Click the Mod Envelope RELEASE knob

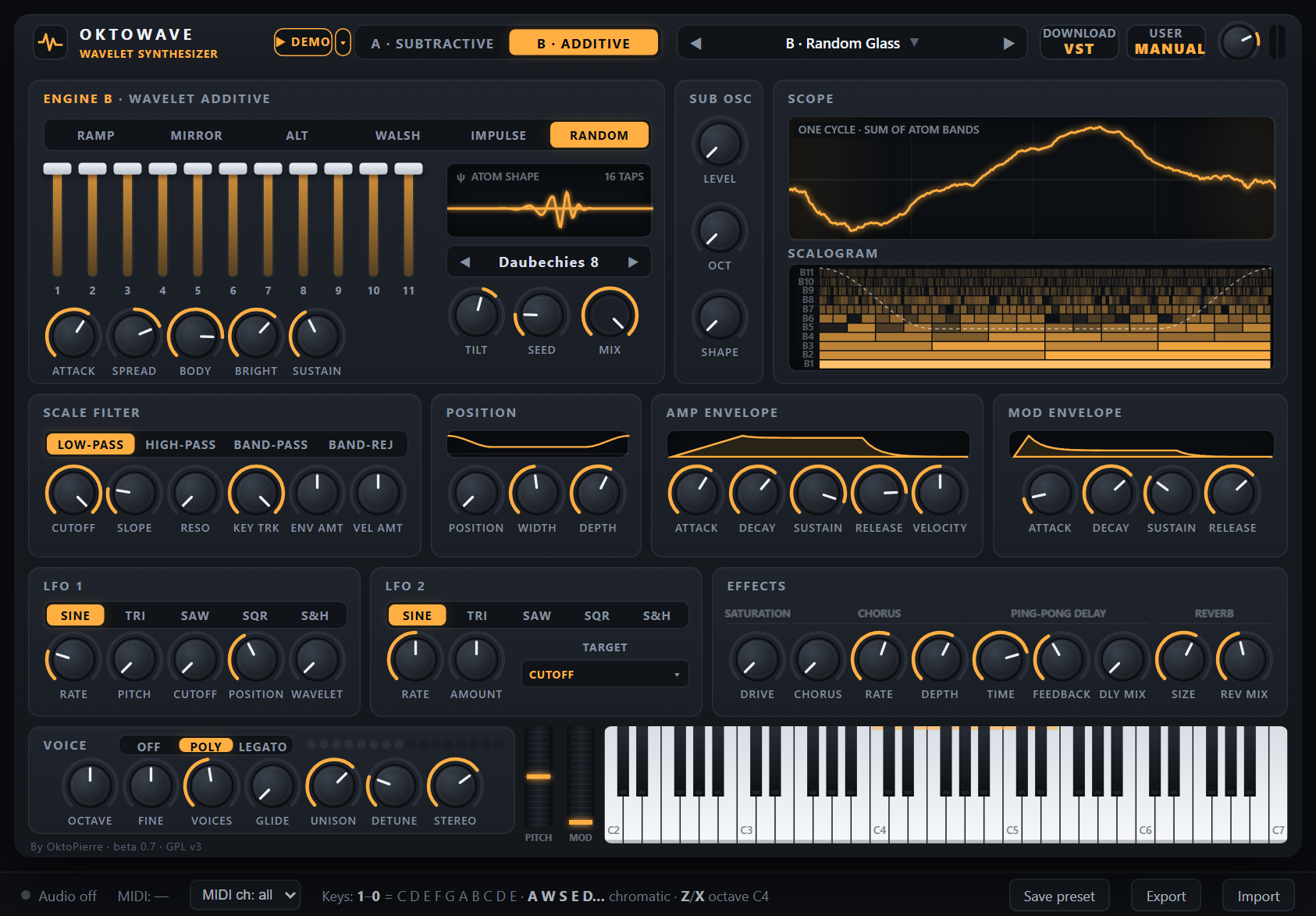(x=1232, y=494)
